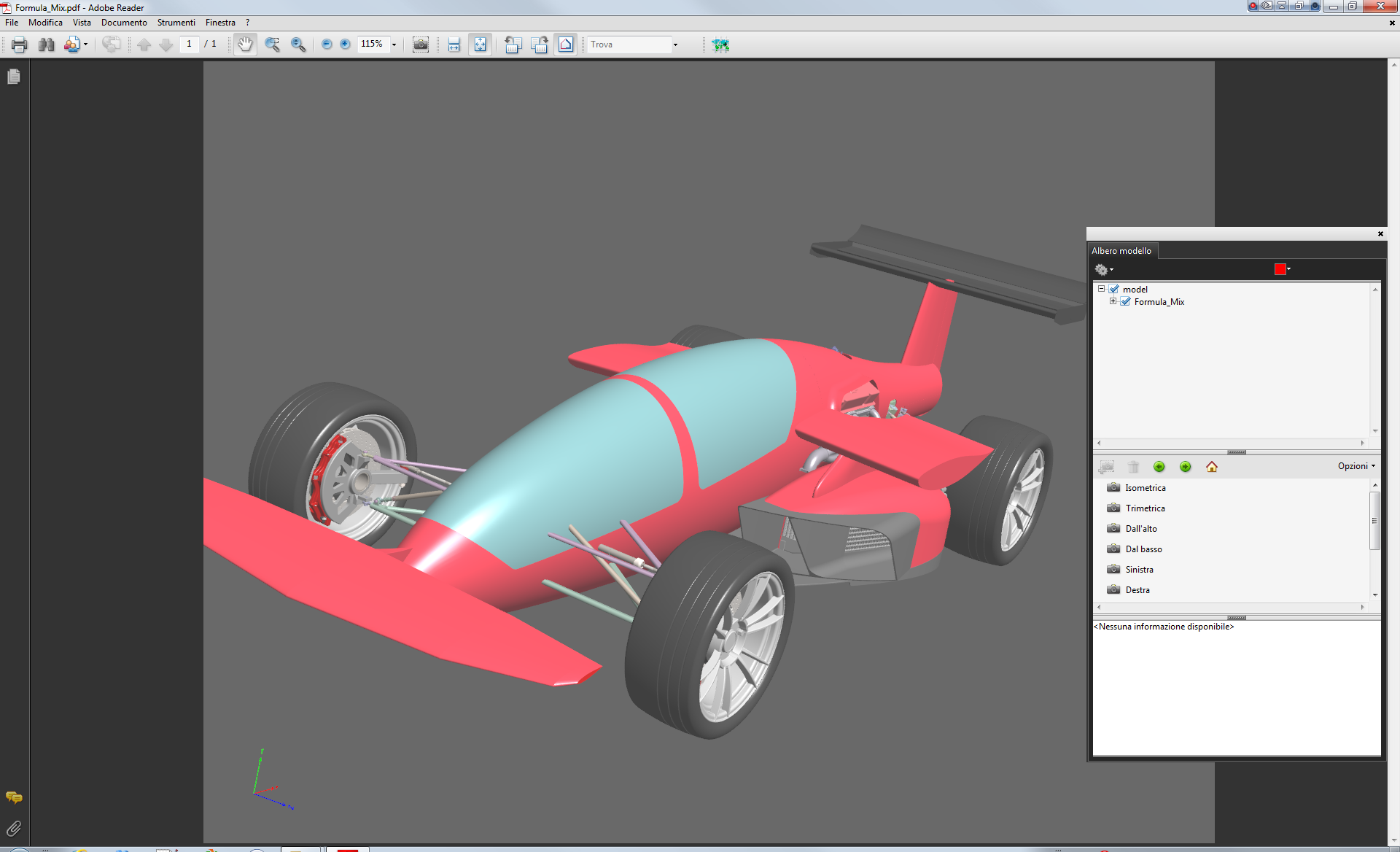
Task: Click the red color swatch in model tree
Action: (x=1280, y=268)
